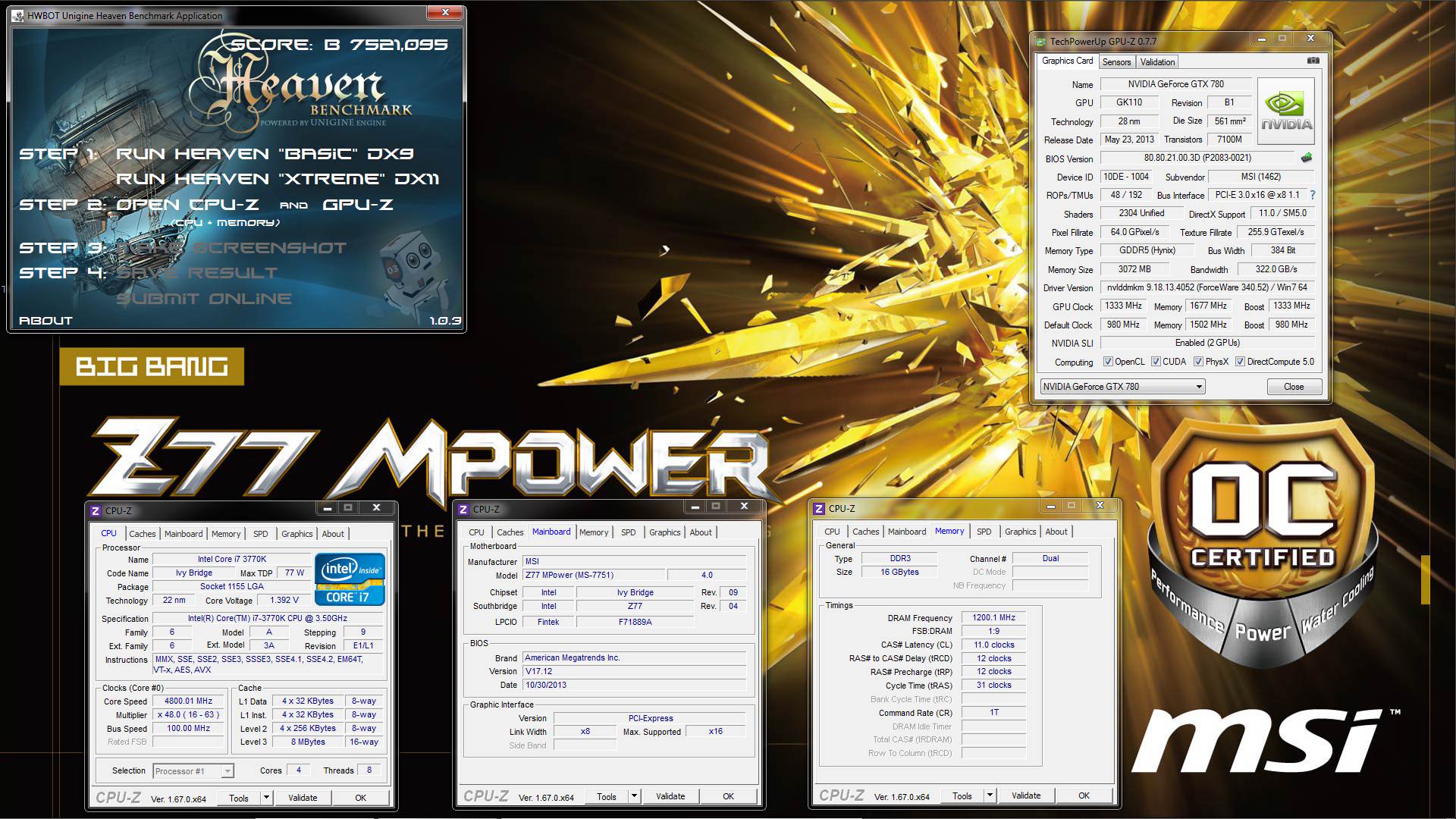
Task: Toggle the DirectCompute 5.0 checkbox
Action: [1240, 362]
